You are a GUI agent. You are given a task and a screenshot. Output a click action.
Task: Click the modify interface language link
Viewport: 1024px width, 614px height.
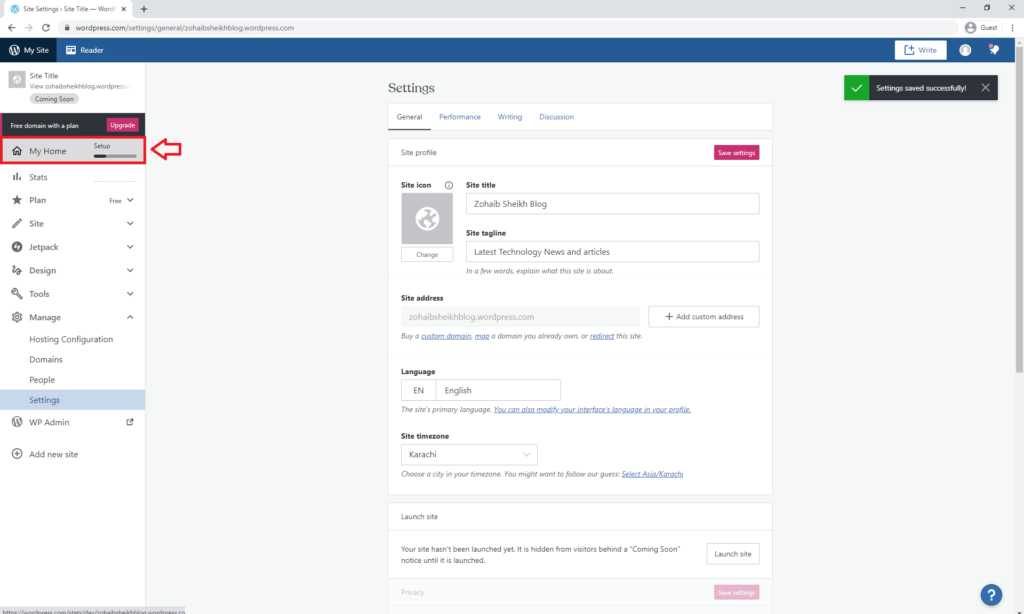point(592,410)
